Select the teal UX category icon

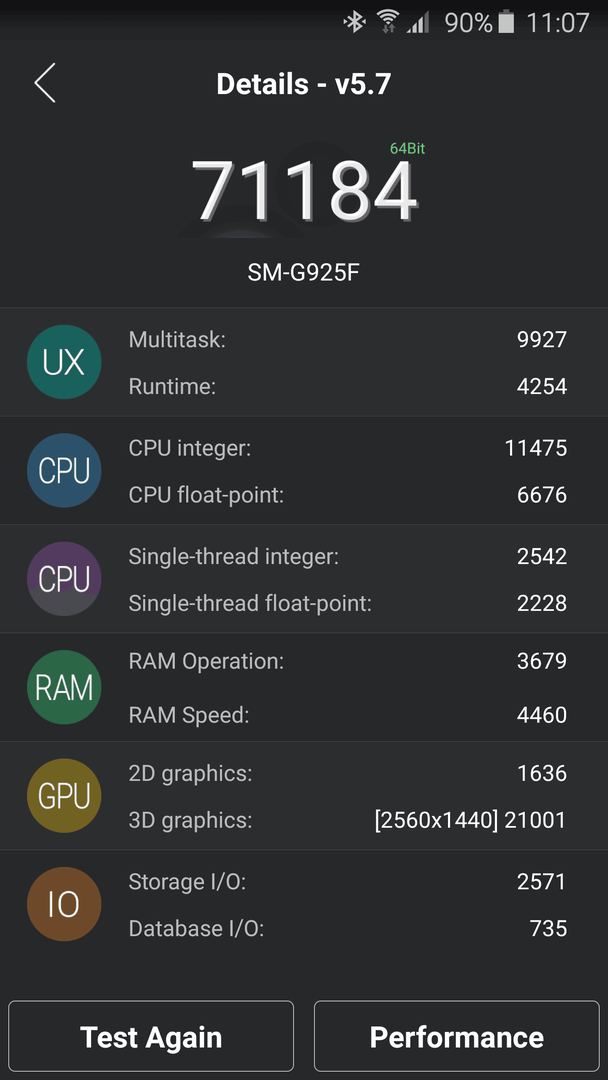64,362
